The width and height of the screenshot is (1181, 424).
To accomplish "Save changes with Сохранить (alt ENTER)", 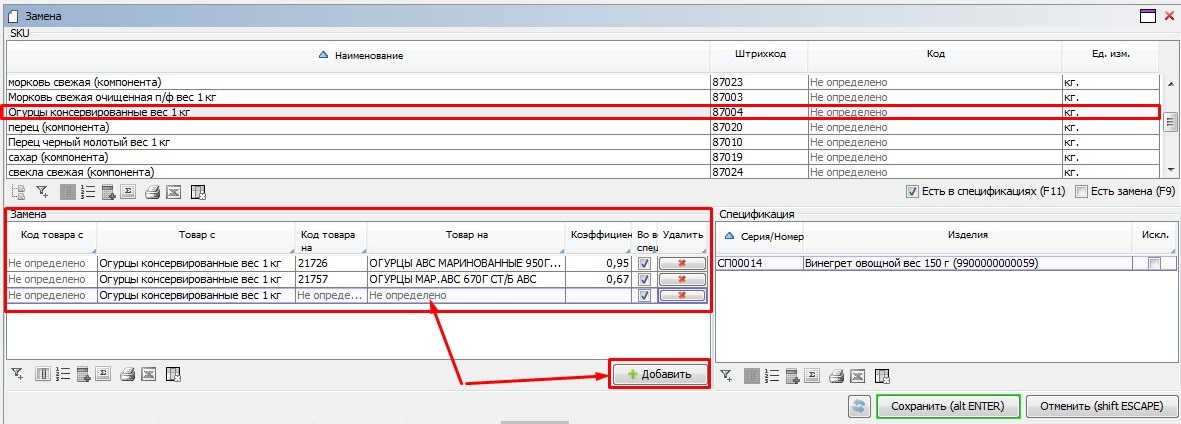I will tap(947, 407).
